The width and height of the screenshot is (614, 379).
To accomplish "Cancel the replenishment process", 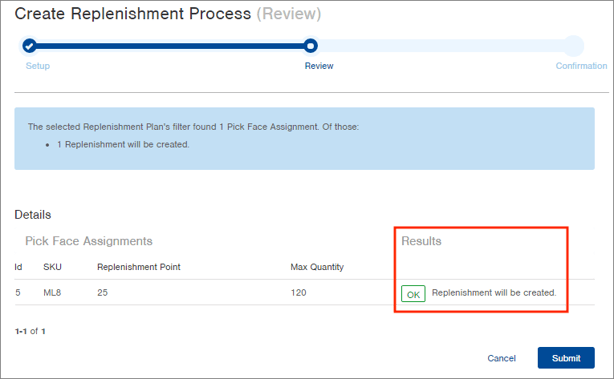I will [x=501, y=358].
